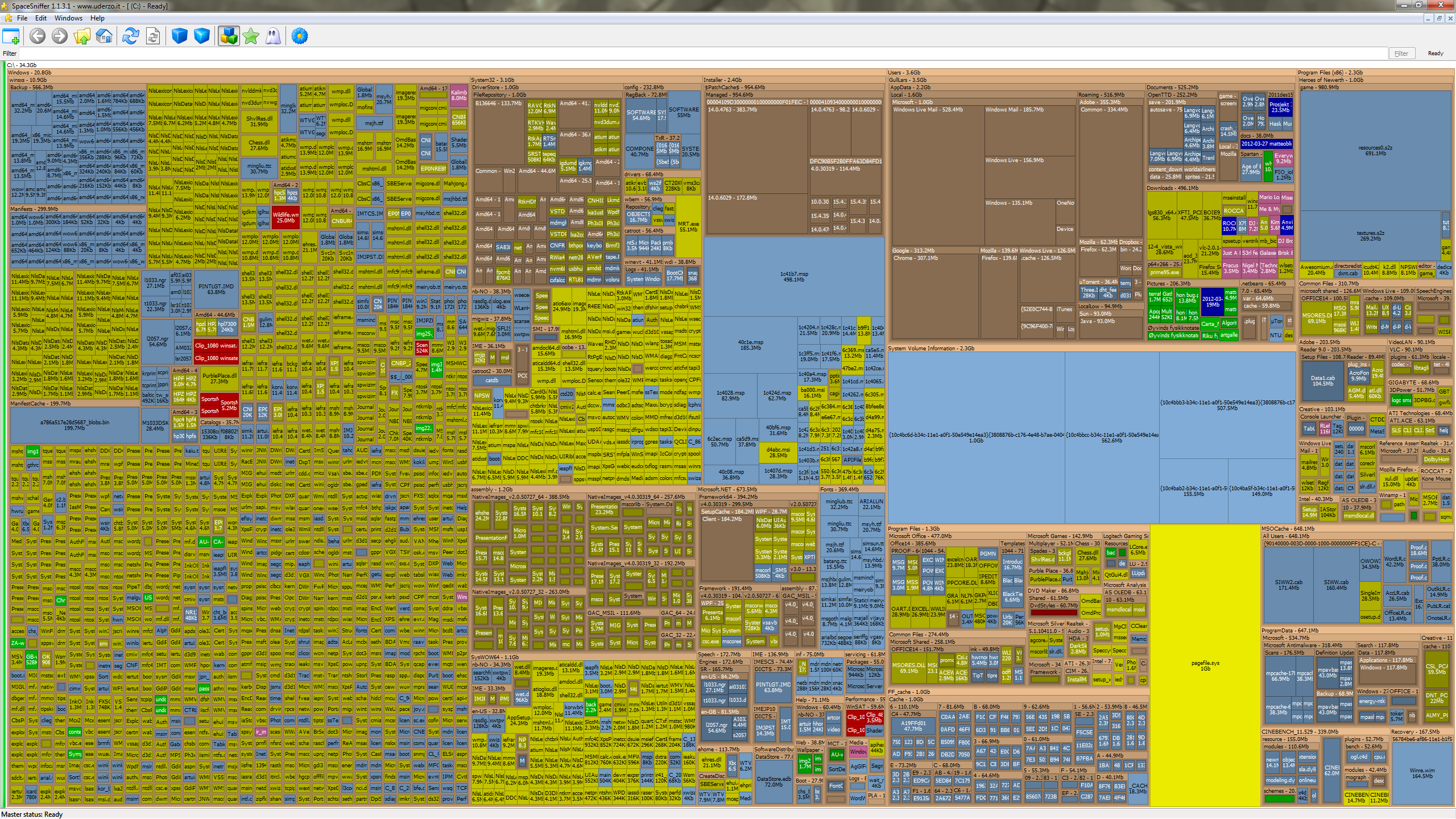
Task: Go to the home root view
Action: pos(104,36)
